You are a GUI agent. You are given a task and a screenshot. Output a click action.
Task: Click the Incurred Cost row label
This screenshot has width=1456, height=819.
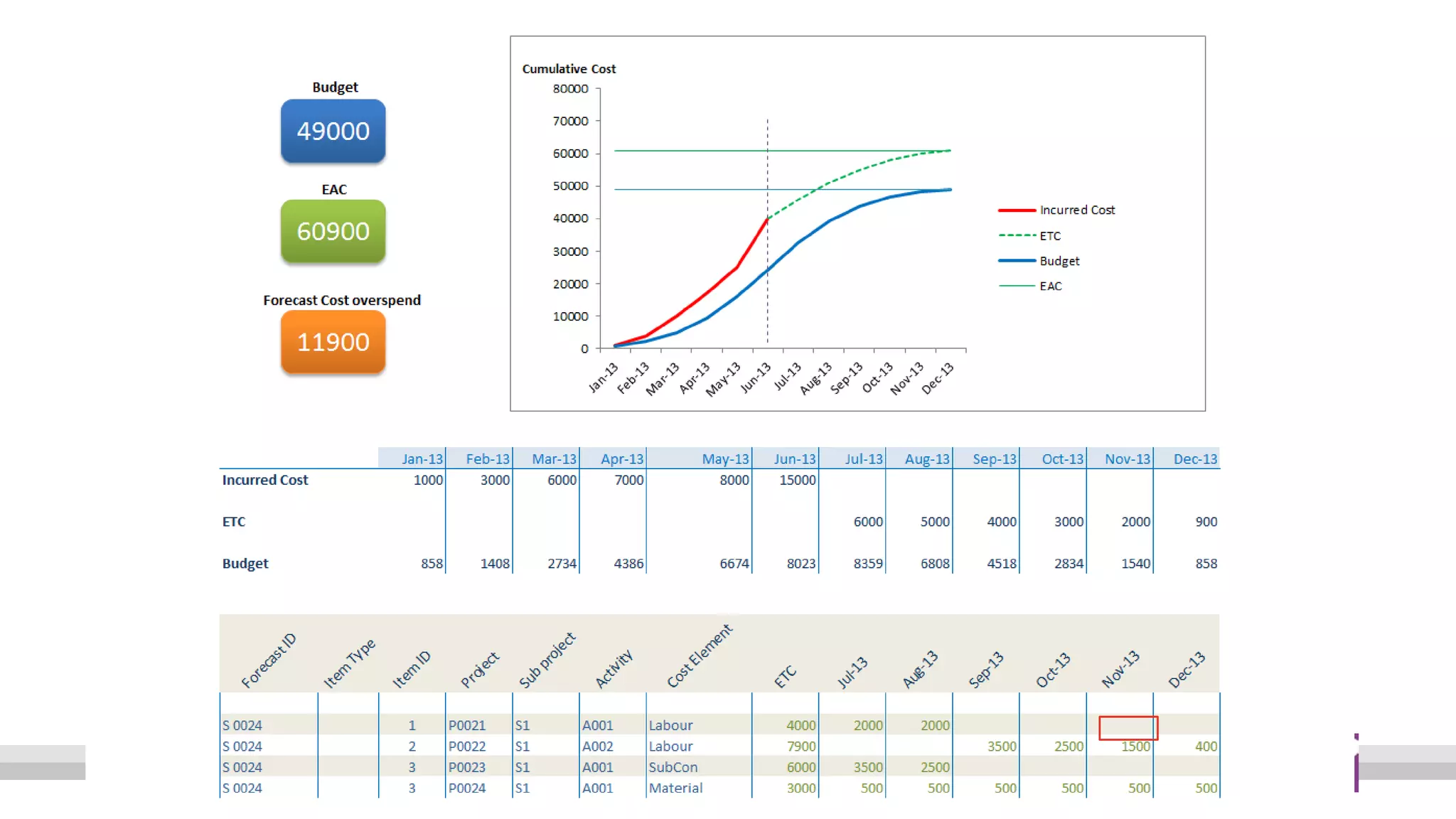(265, 480)
